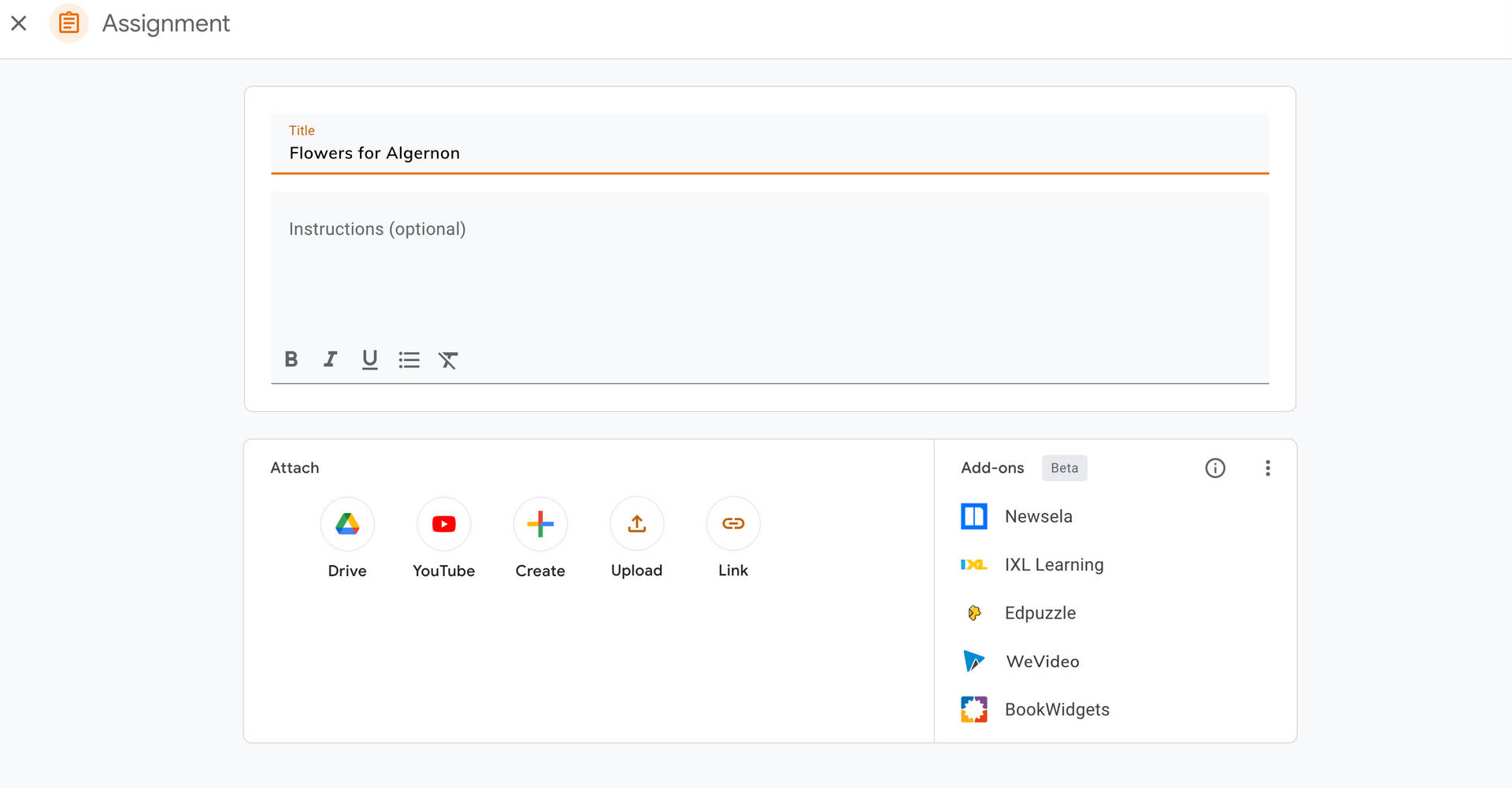Remove text formatting
The image size is (1512, 788).
(x=448, y=360)
